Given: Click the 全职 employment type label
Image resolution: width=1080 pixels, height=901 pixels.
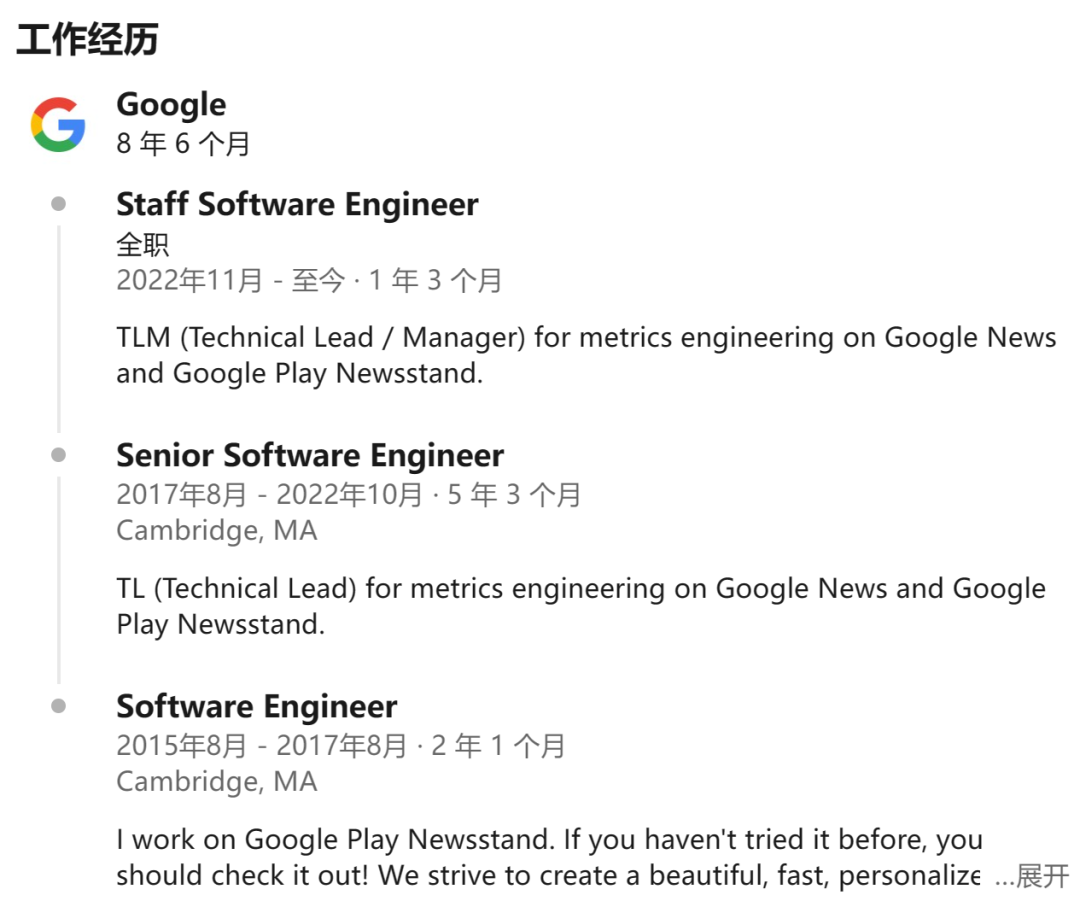Looking at the screenshot, I should pyautogui.click(x=143, y=244).
